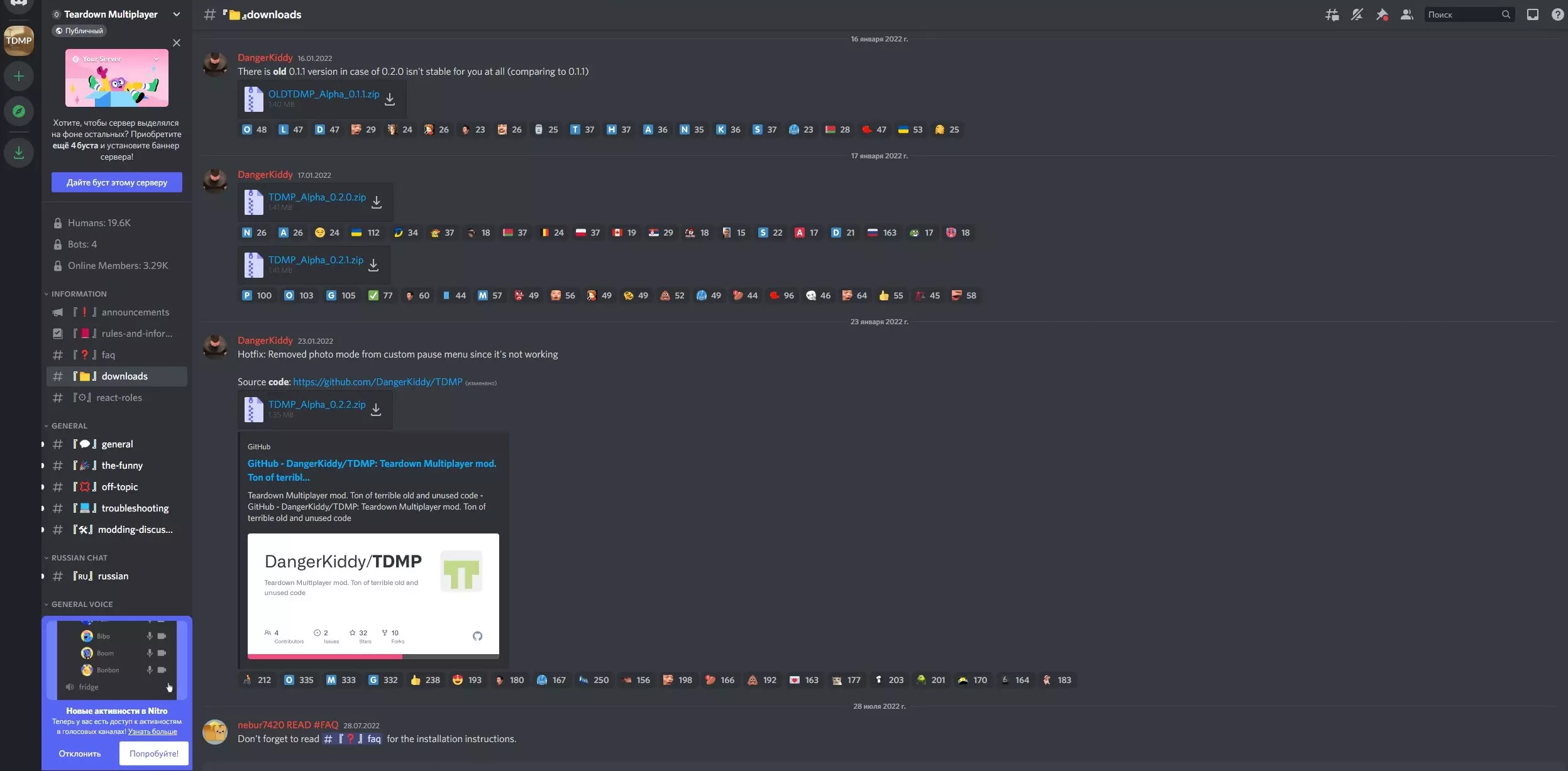Open the Threads icon in header

tap(1332, 14)
